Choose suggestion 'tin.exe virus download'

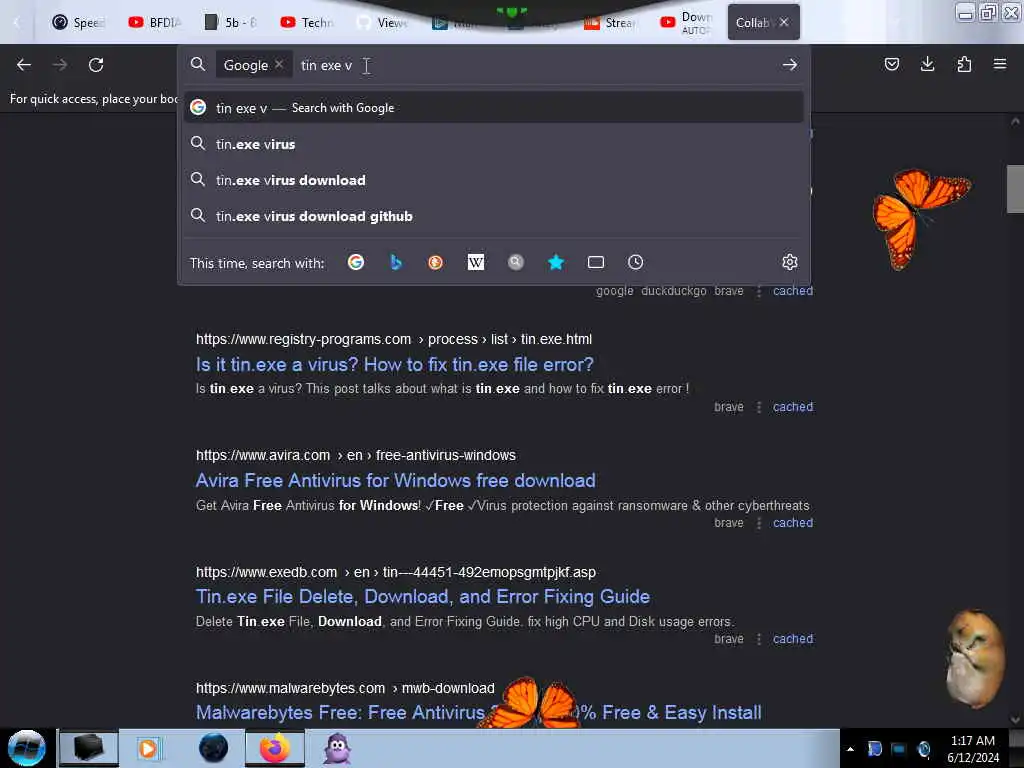click(x=494, y=180)
